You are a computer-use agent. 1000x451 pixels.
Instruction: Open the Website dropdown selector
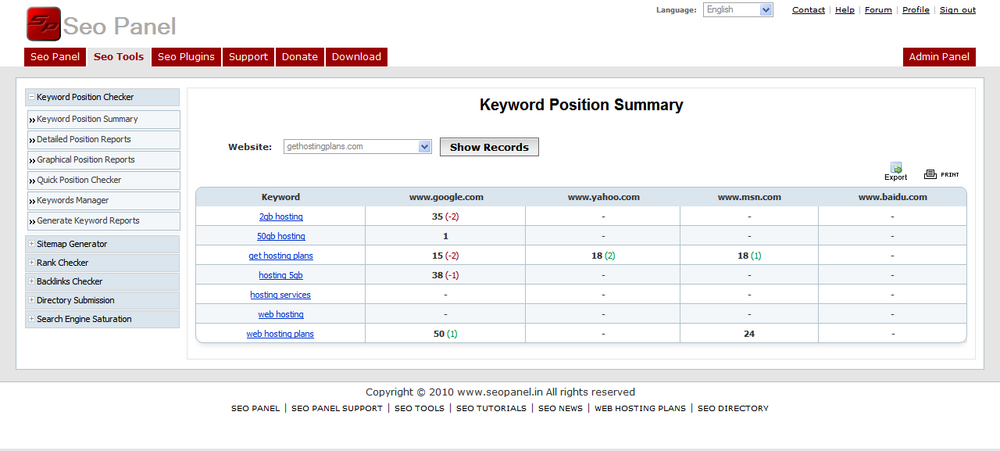(x=357, y=147)
